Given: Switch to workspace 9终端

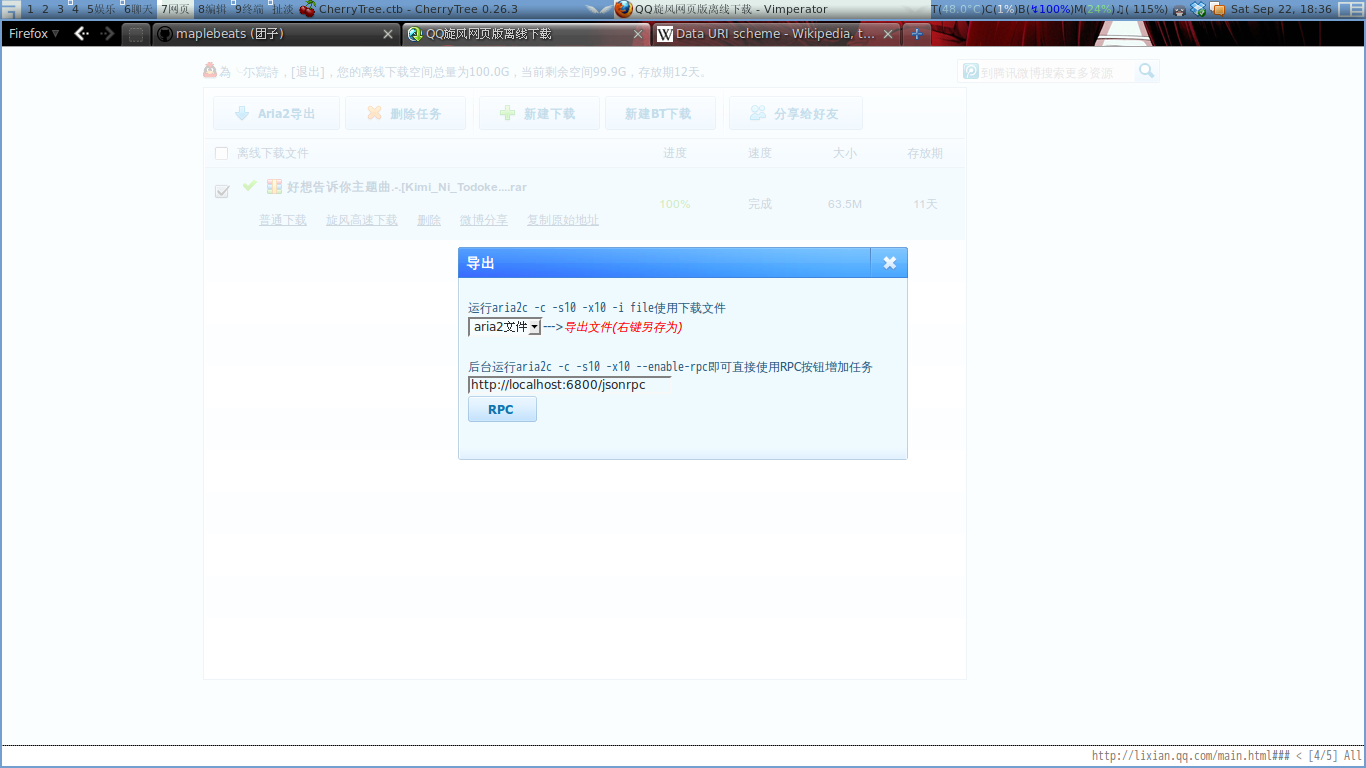Looking at the screenshot, I should pos(249,9).
